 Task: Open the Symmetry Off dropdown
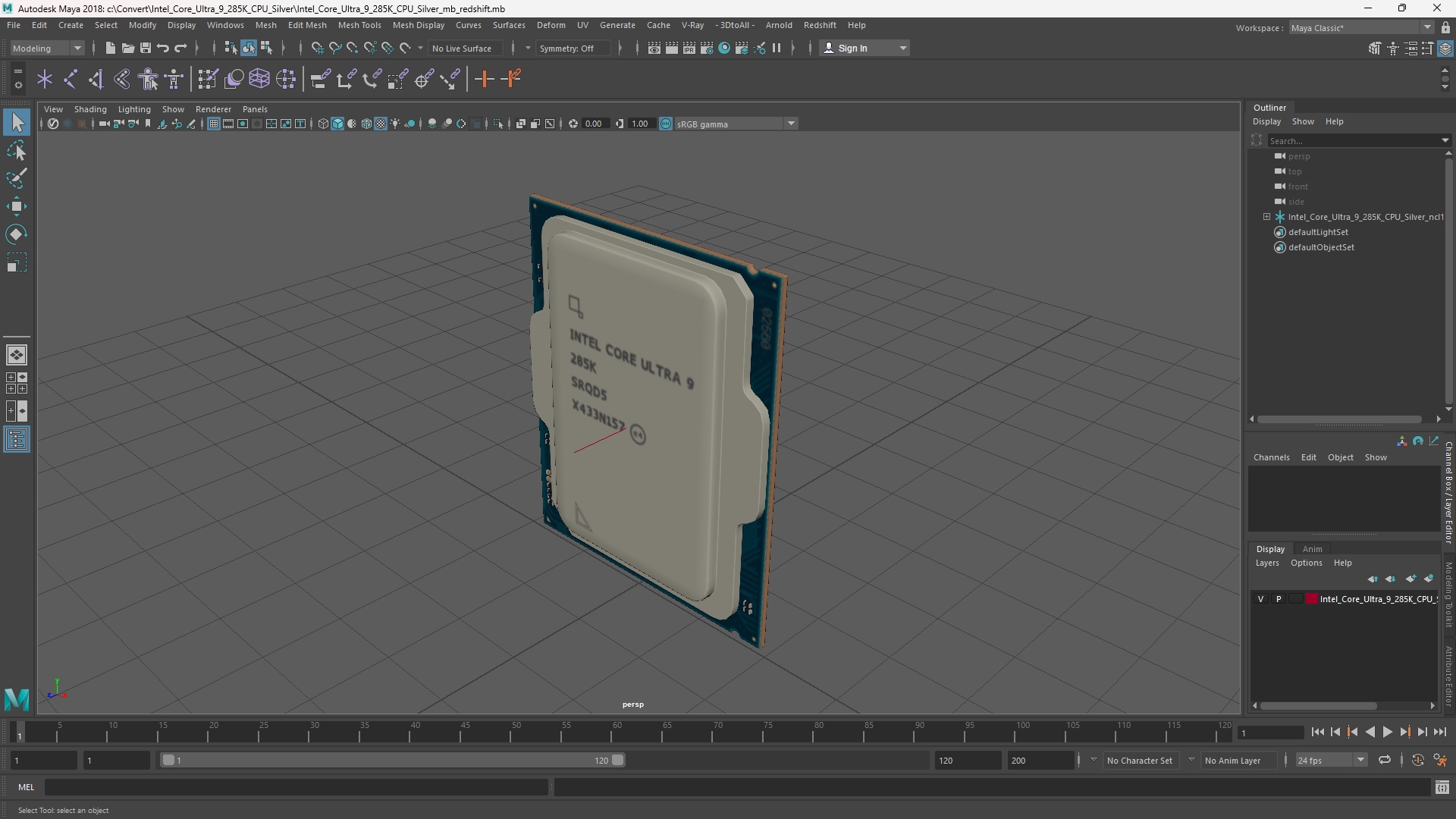574,48
